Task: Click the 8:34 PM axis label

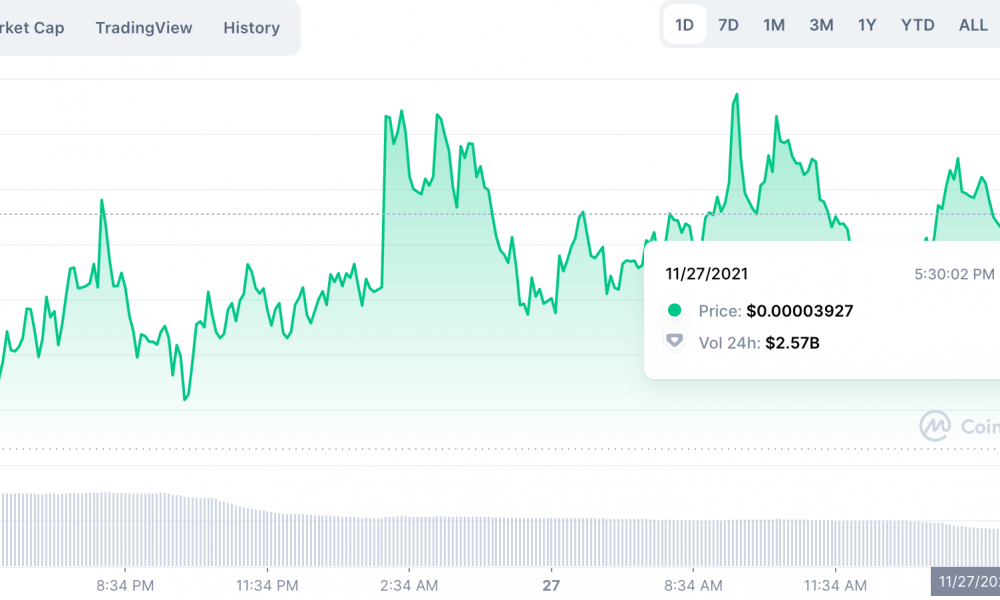Action: click(125, 585)
